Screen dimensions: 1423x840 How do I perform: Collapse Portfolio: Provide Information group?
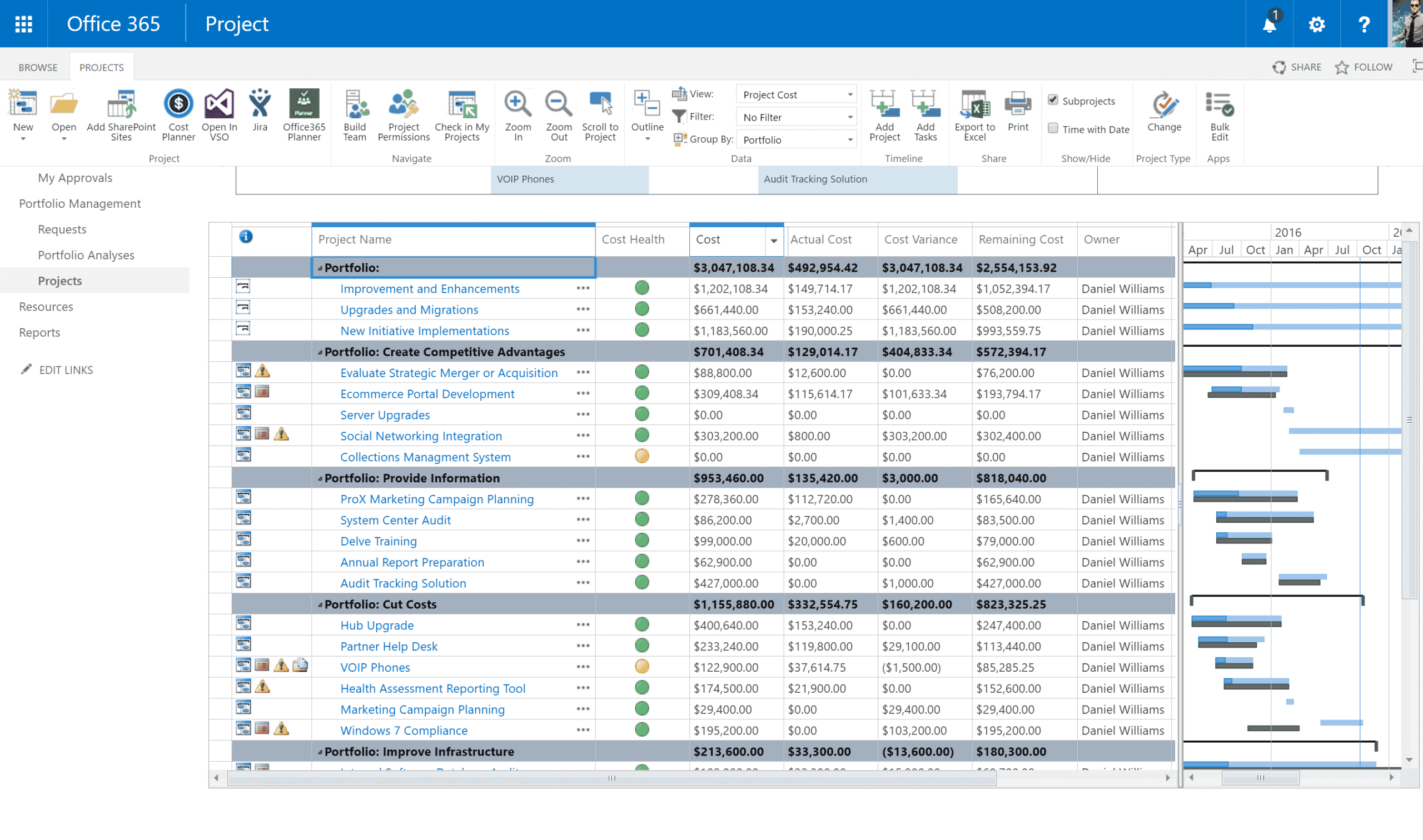(320, 478)
